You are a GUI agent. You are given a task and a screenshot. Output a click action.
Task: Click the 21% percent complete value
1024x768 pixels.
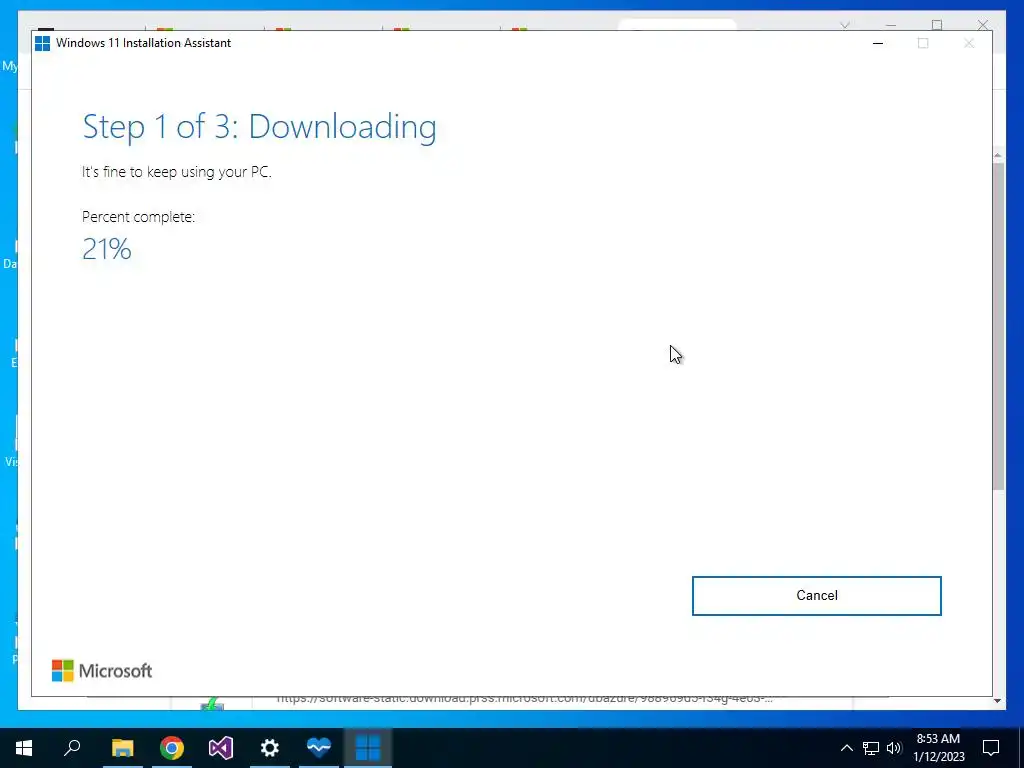pyautogui.click(x=106, y=249)
